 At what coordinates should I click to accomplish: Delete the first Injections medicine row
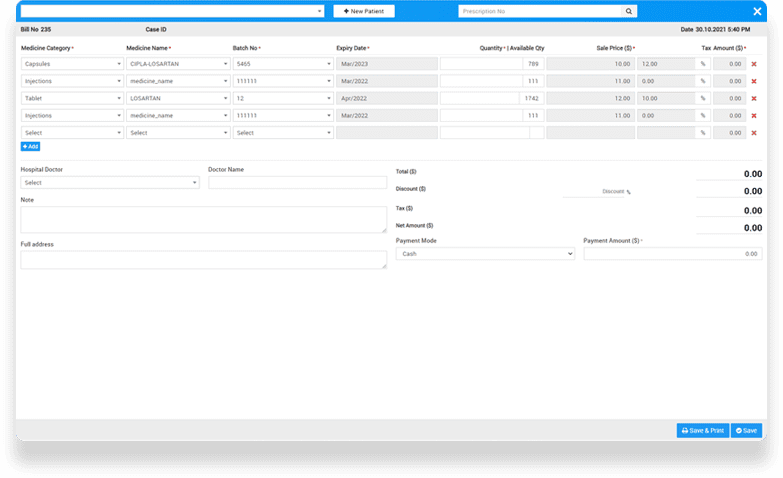click(754, 81)
